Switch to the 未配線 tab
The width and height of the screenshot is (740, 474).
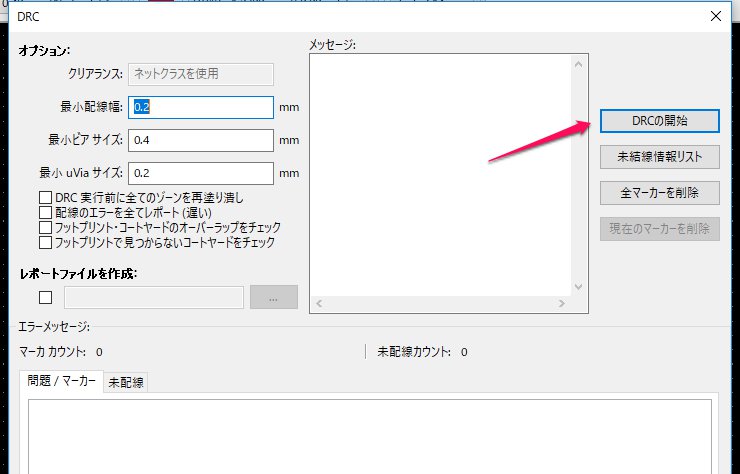125,382
